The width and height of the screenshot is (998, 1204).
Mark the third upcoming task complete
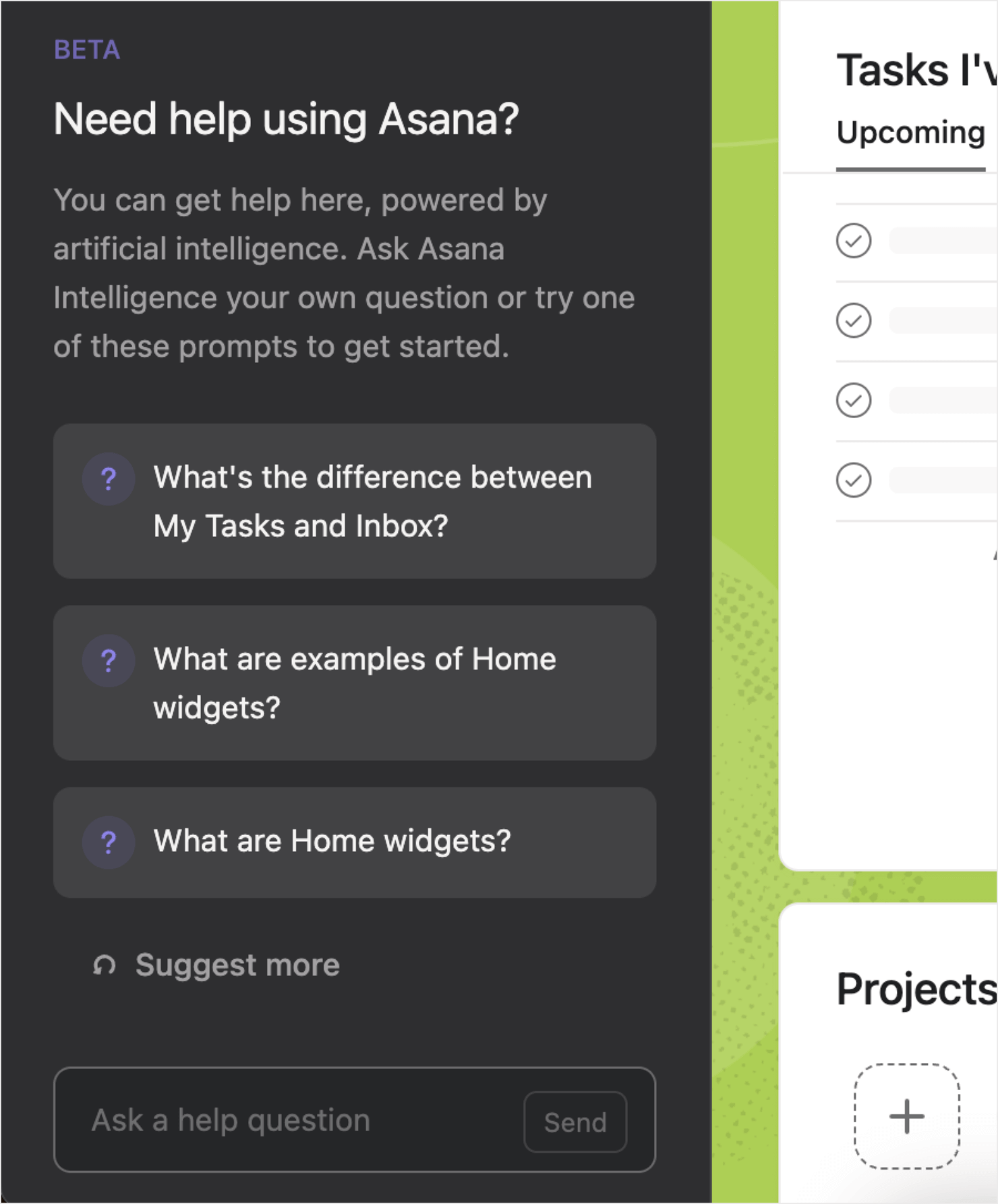[x=854, y=401]
